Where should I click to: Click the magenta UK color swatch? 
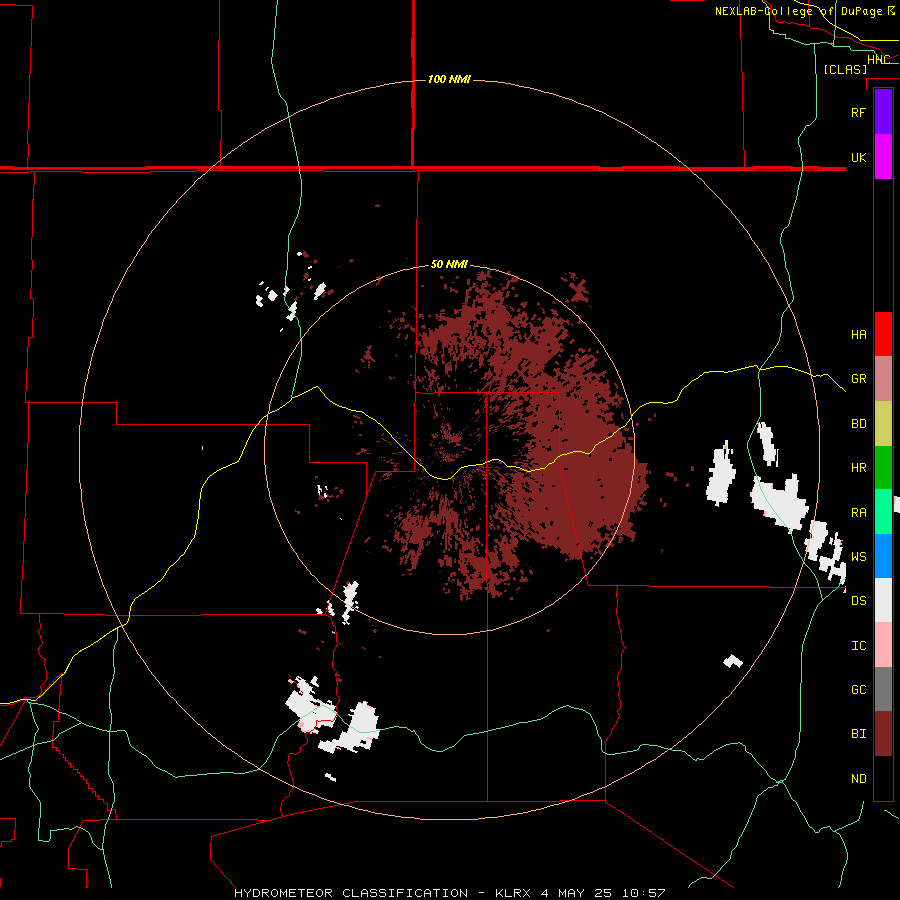[x=883, y=157]
